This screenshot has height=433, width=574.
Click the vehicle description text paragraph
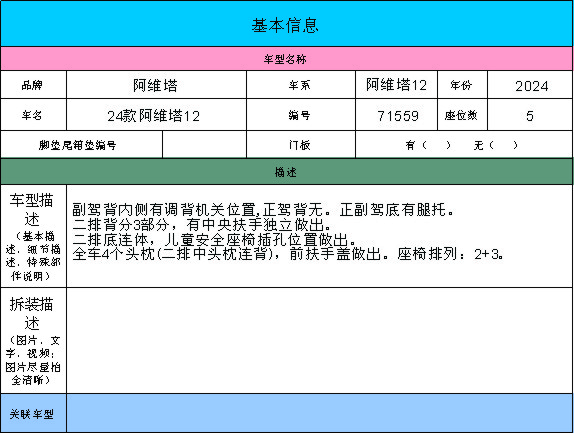(x=288, y=231)
